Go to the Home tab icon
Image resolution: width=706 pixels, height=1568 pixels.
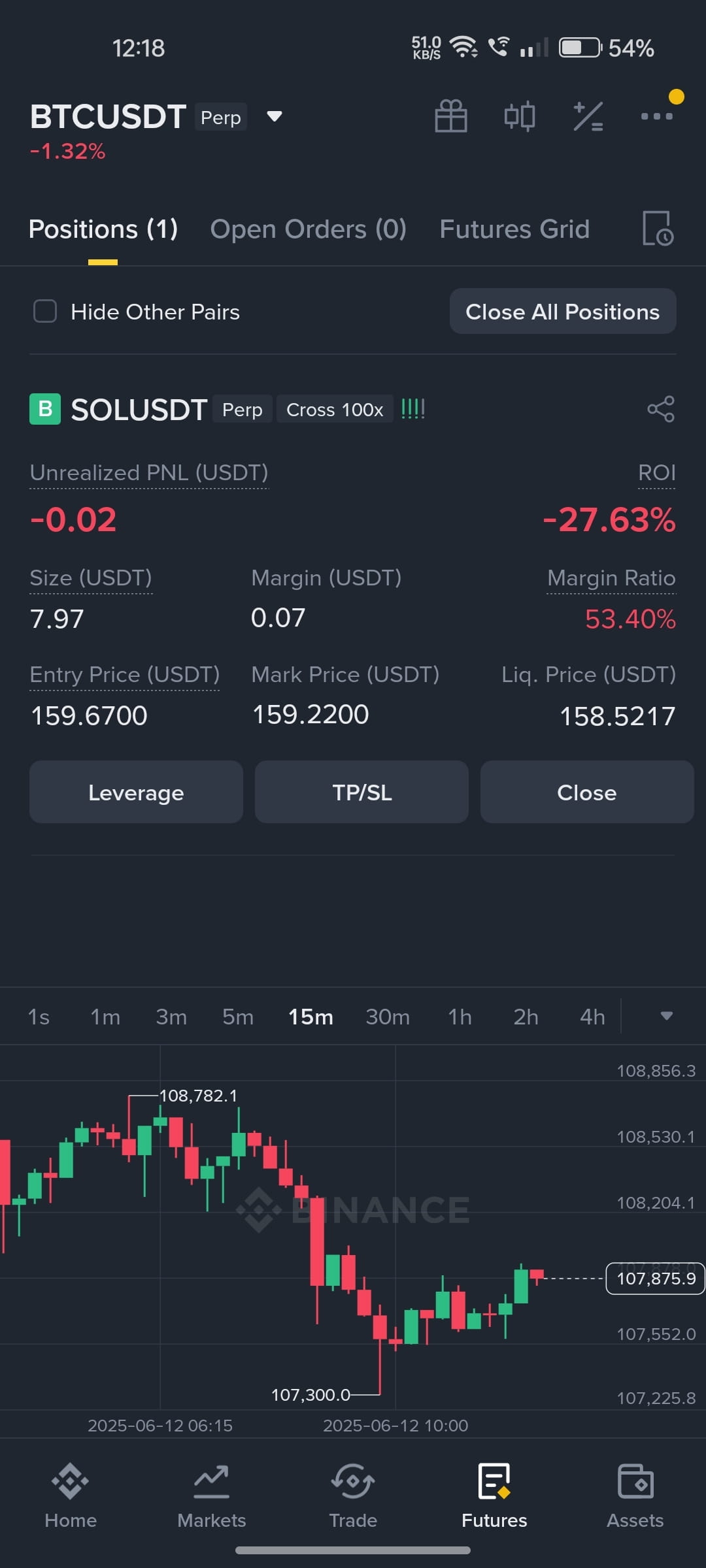tap(71, 1481)
